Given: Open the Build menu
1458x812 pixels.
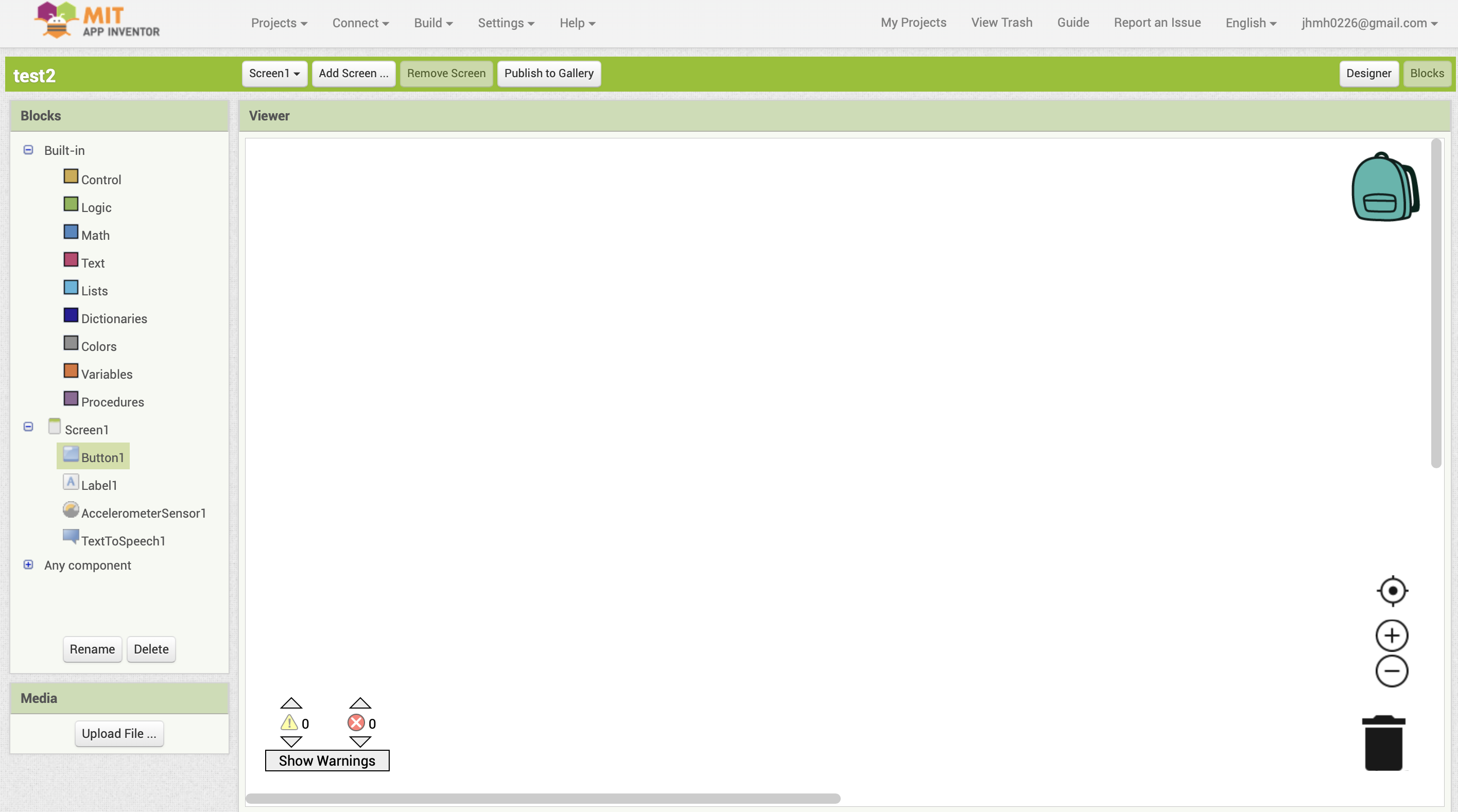Looking at the screenshot, I should tap(433, 23).
